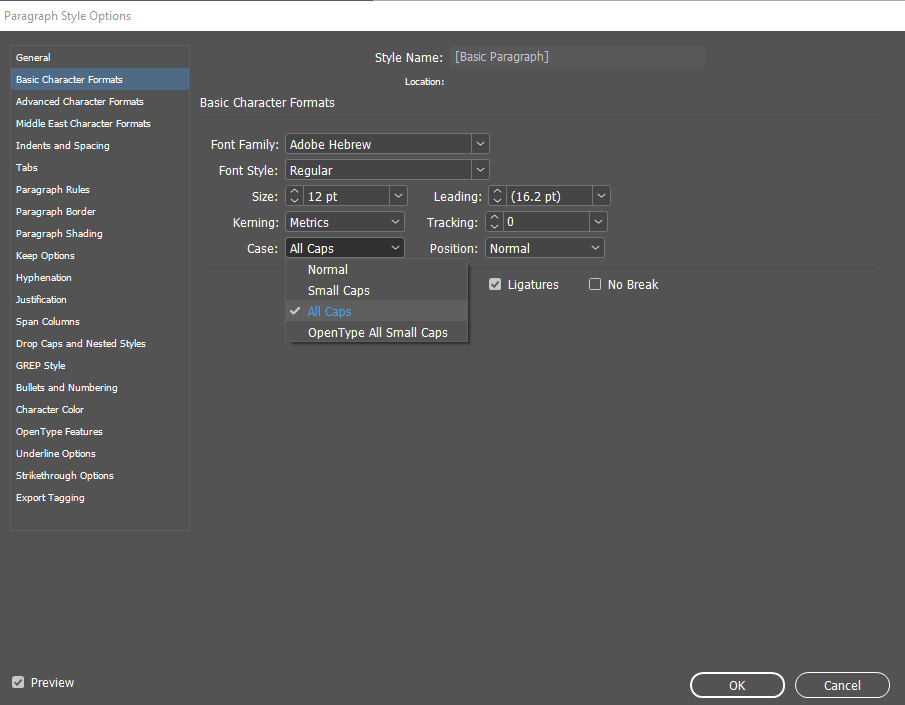Confirm with the OK button
The image size is (905, 705).
737,685
